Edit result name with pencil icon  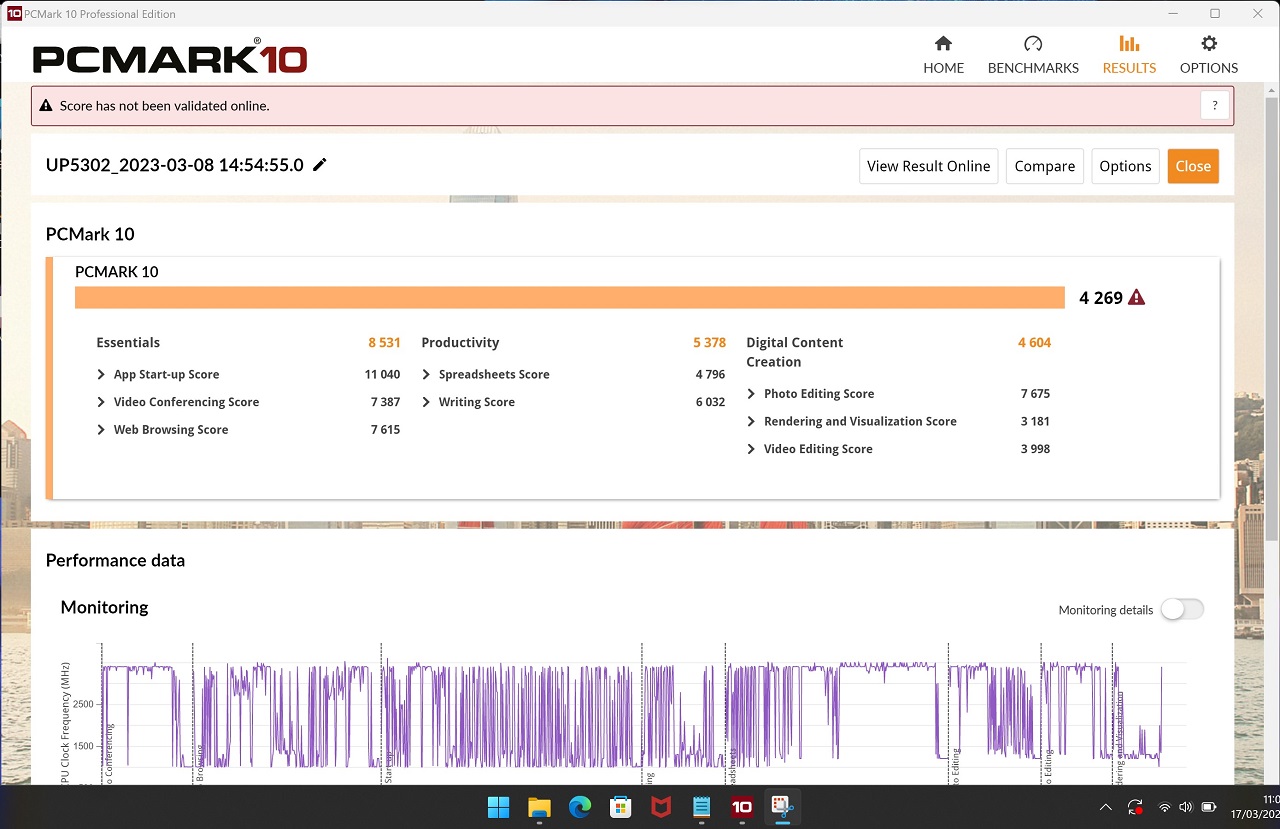click(x=320, y=165)
